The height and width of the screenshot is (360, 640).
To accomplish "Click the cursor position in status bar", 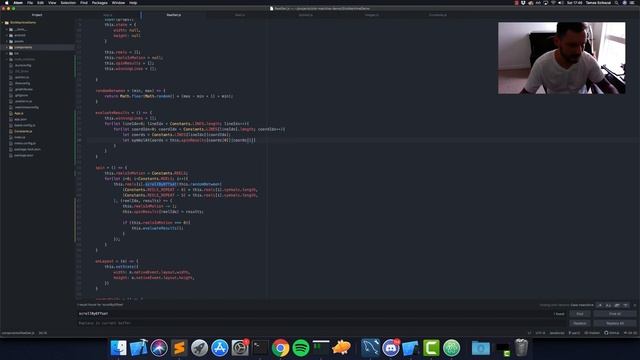I will tap(42, 333).
